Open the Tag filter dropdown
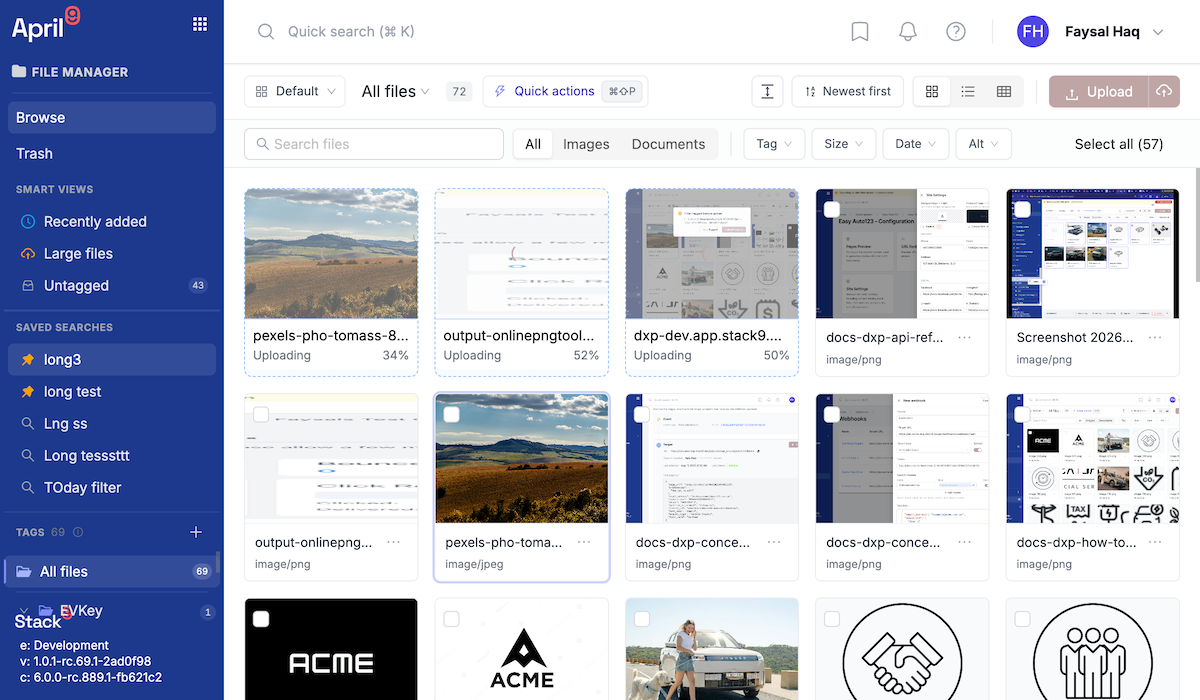1200x700 pixels. (x=775, y=144)
